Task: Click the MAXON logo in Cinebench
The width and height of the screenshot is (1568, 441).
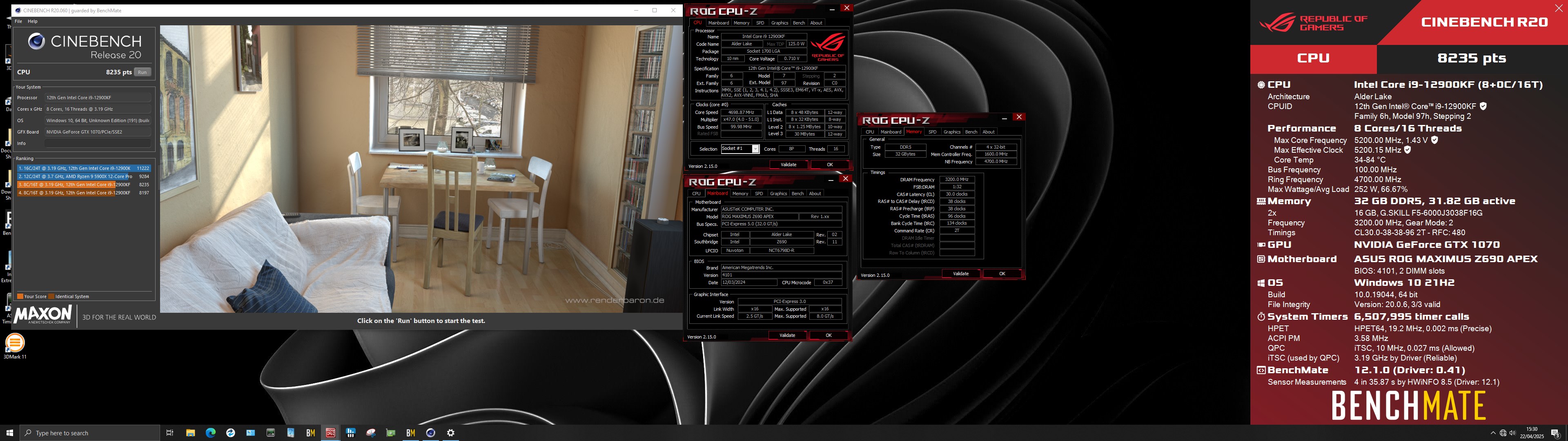Action: [x=42, y=315]
